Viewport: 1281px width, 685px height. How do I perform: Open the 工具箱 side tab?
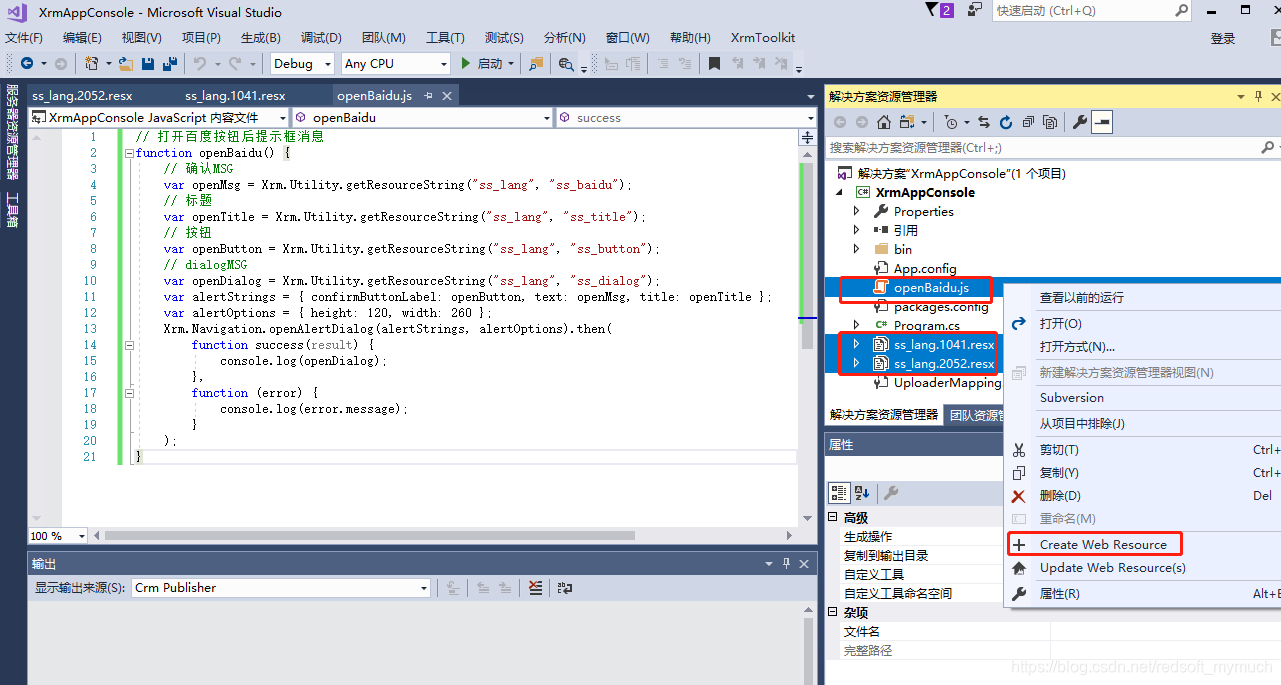[12, 210]
